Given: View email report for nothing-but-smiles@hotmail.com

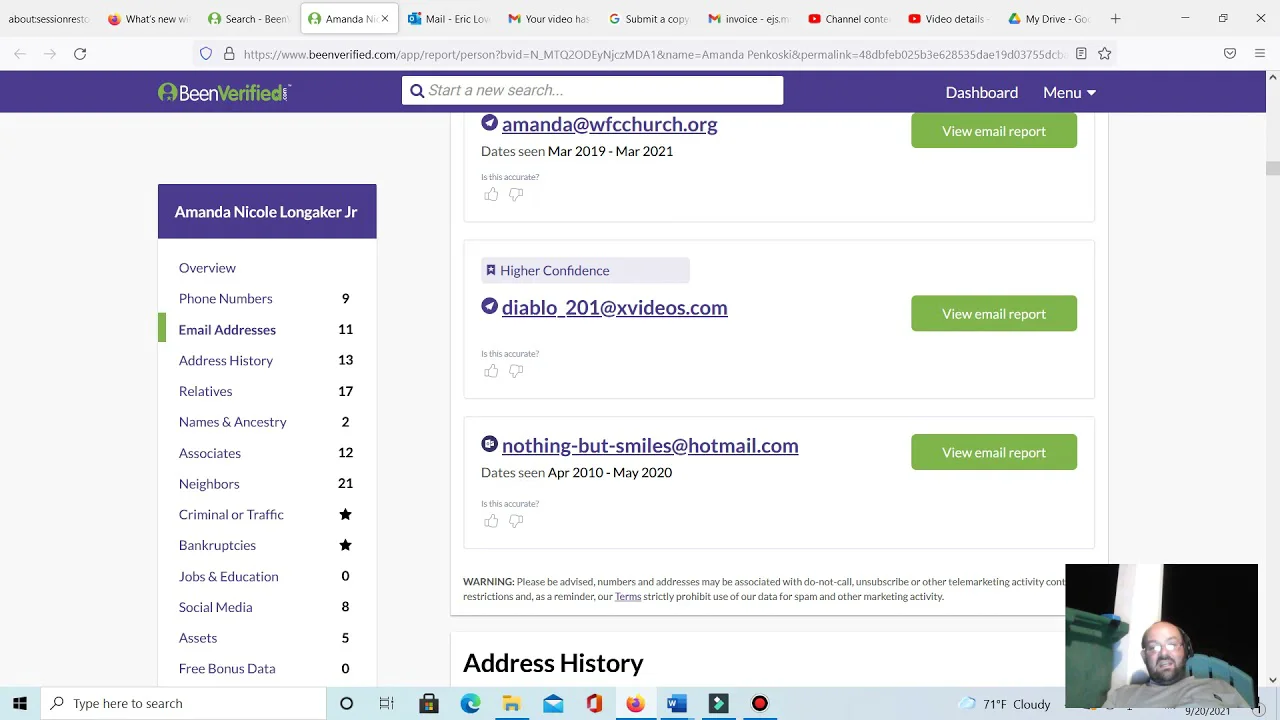Looking at the screenshot, I should pyautogui.click(x=993, y=452).
